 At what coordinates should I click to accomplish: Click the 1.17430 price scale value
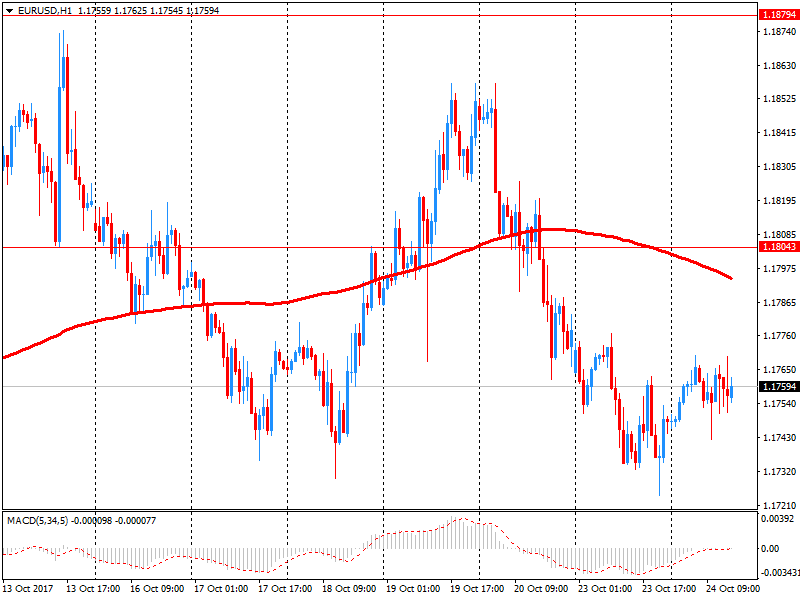[780, 438]
